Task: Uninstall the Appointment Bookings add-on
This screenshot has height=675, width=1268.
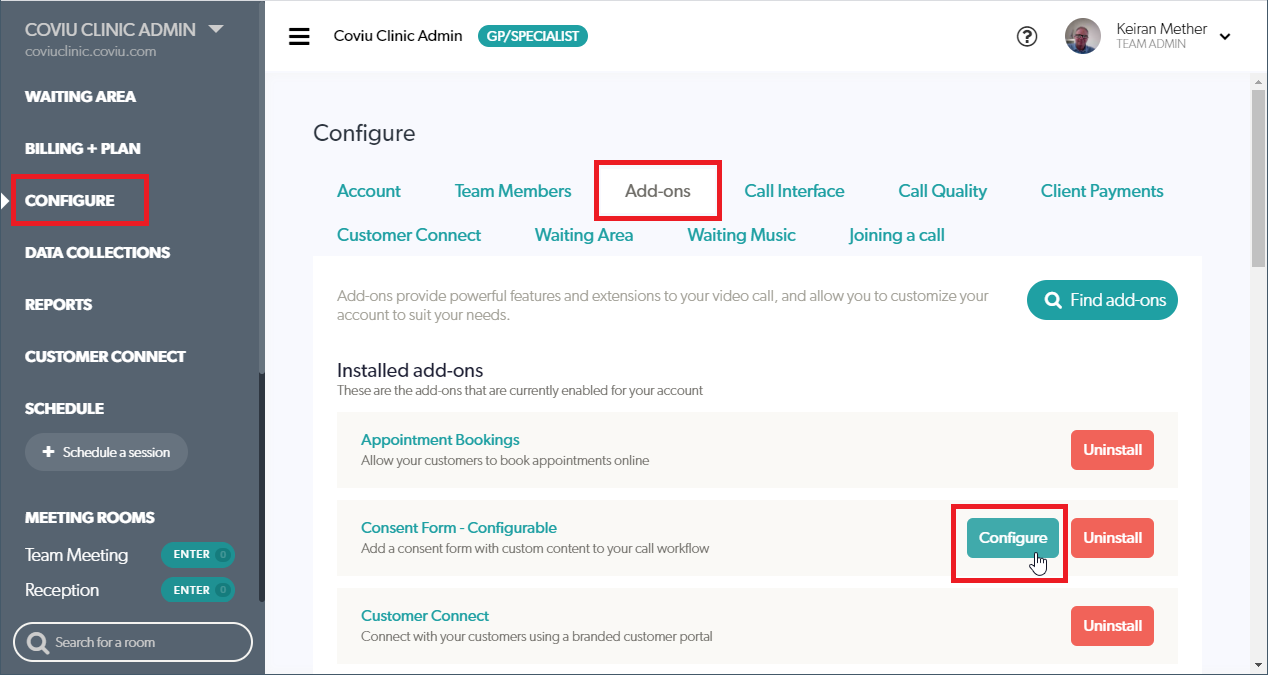Action: click(x=1112, y=450)
